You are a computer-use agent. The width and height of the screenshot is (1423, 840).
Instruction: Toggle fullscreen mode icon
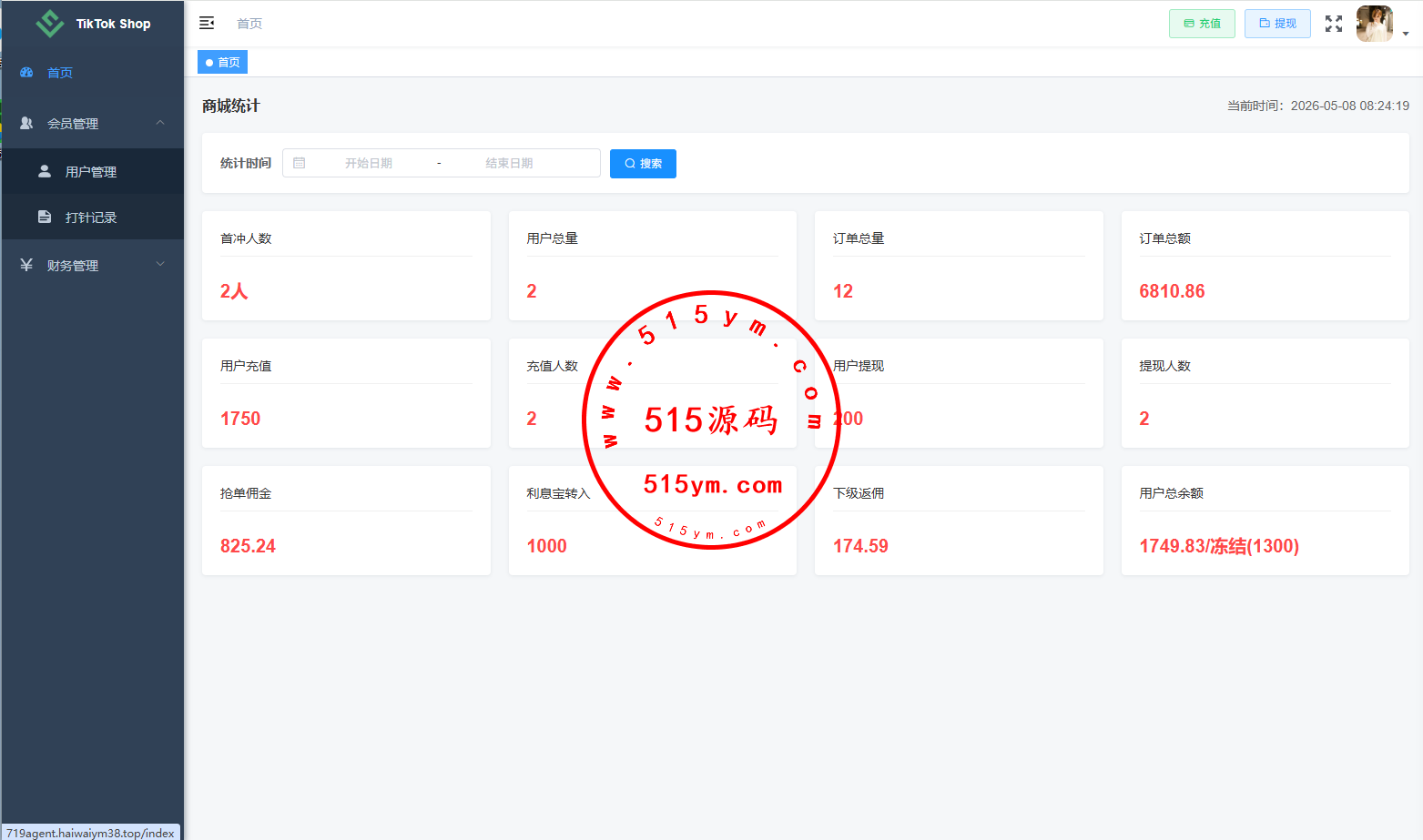[1334, 24]
